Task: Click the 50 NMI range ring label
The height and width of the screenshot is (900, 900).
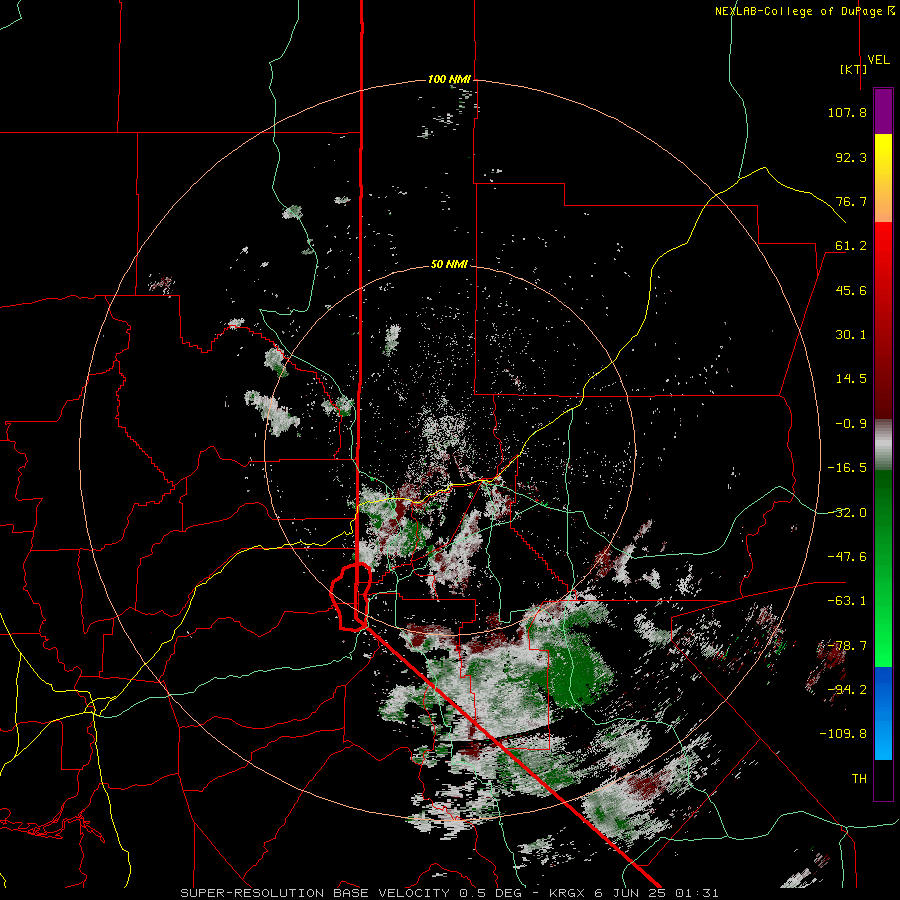Action: [x=449, y=264]
